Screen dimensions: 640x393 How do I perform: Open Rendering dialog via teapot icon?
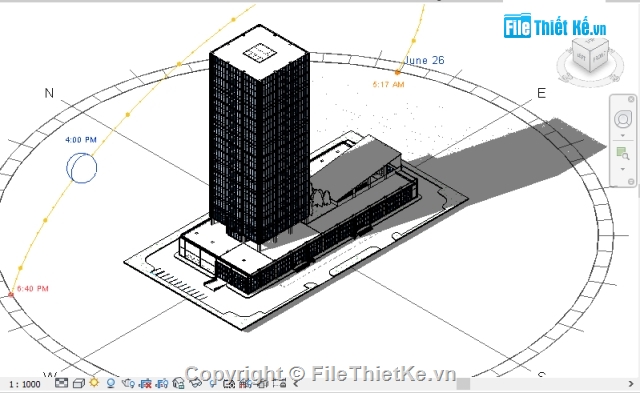click(x=128, y=383)
